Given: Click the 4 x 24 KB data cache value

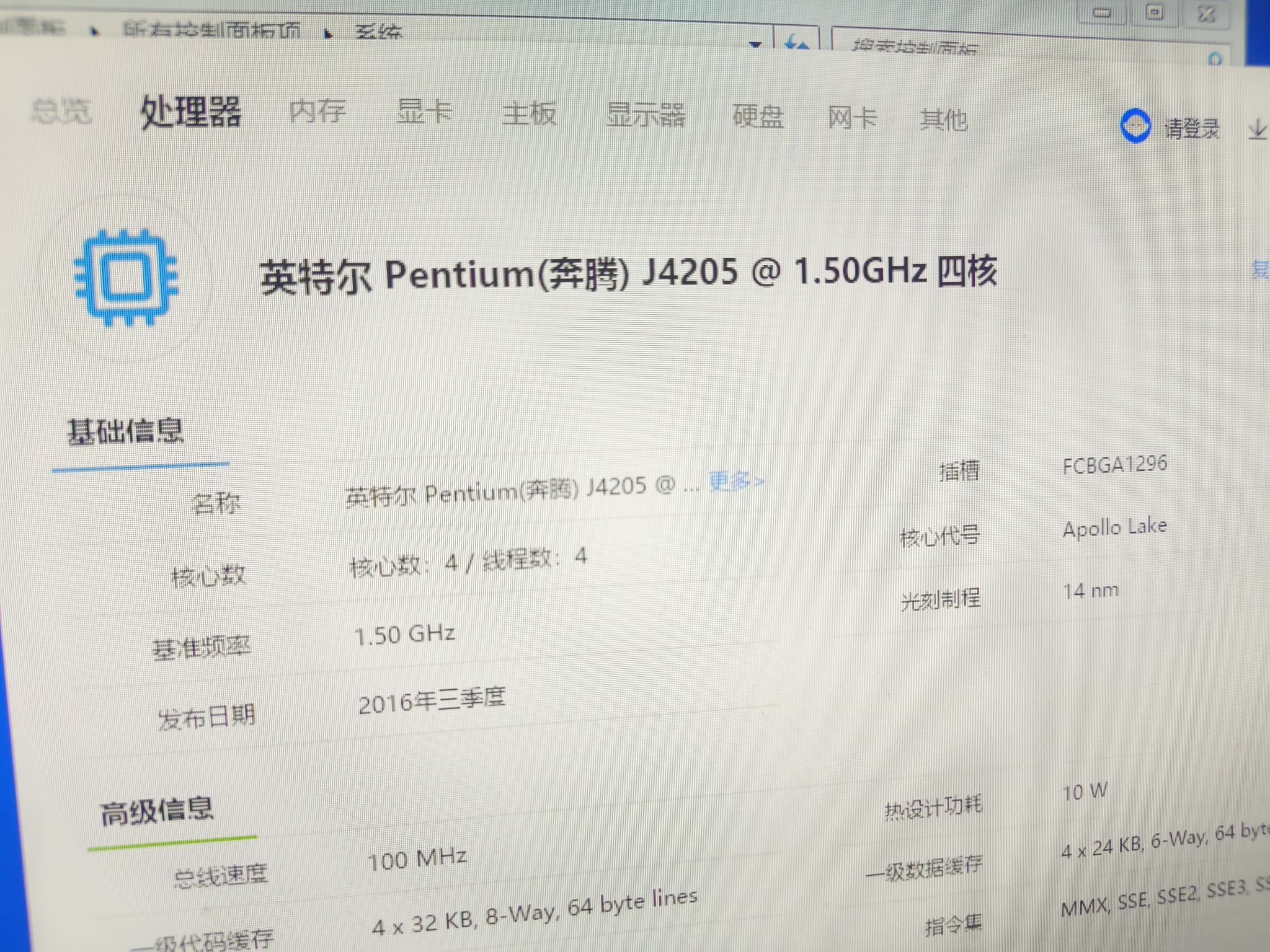Looking at the screenshot, I should (x=1165, y=842).
